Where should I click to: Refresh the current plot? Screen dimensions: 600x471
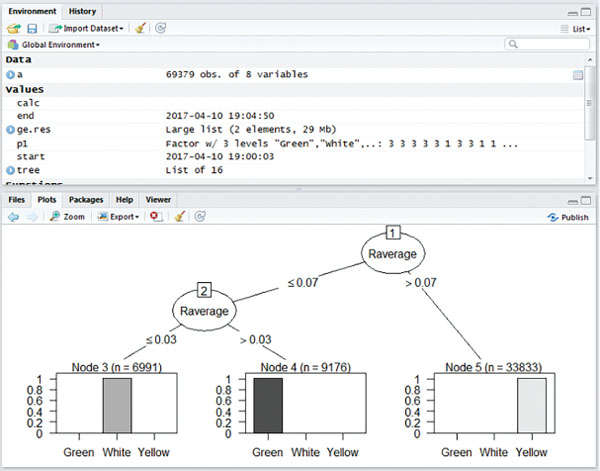tap(200, 216)
